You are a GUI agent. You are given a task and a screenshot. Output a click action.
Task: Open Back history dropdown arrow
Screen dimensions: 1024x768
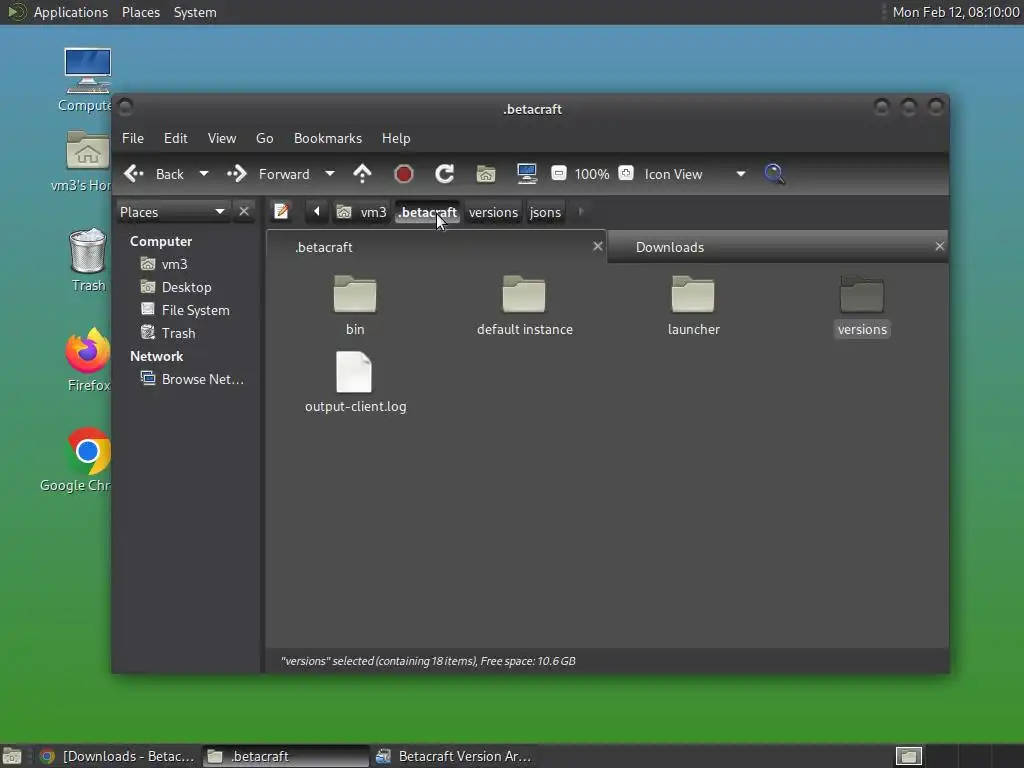(x=204, y=174)
